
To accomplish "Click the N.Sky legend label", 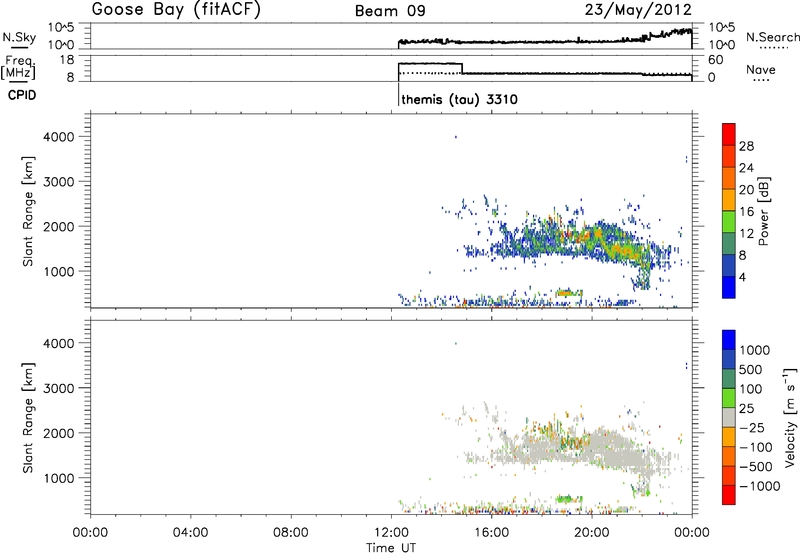I will (19, 37).
